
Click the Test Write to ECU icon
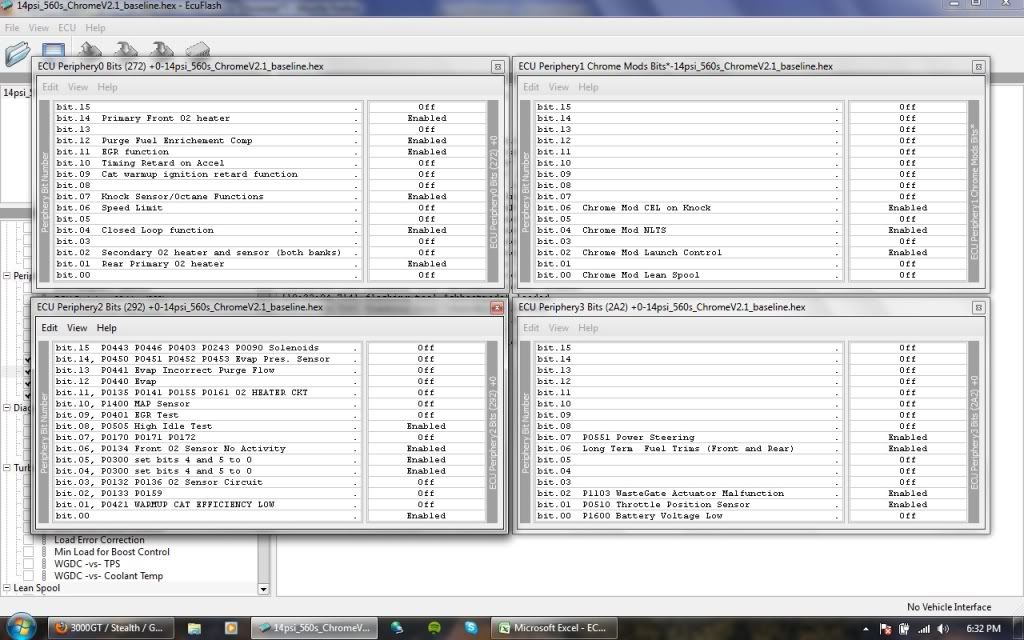click(160, 51)
